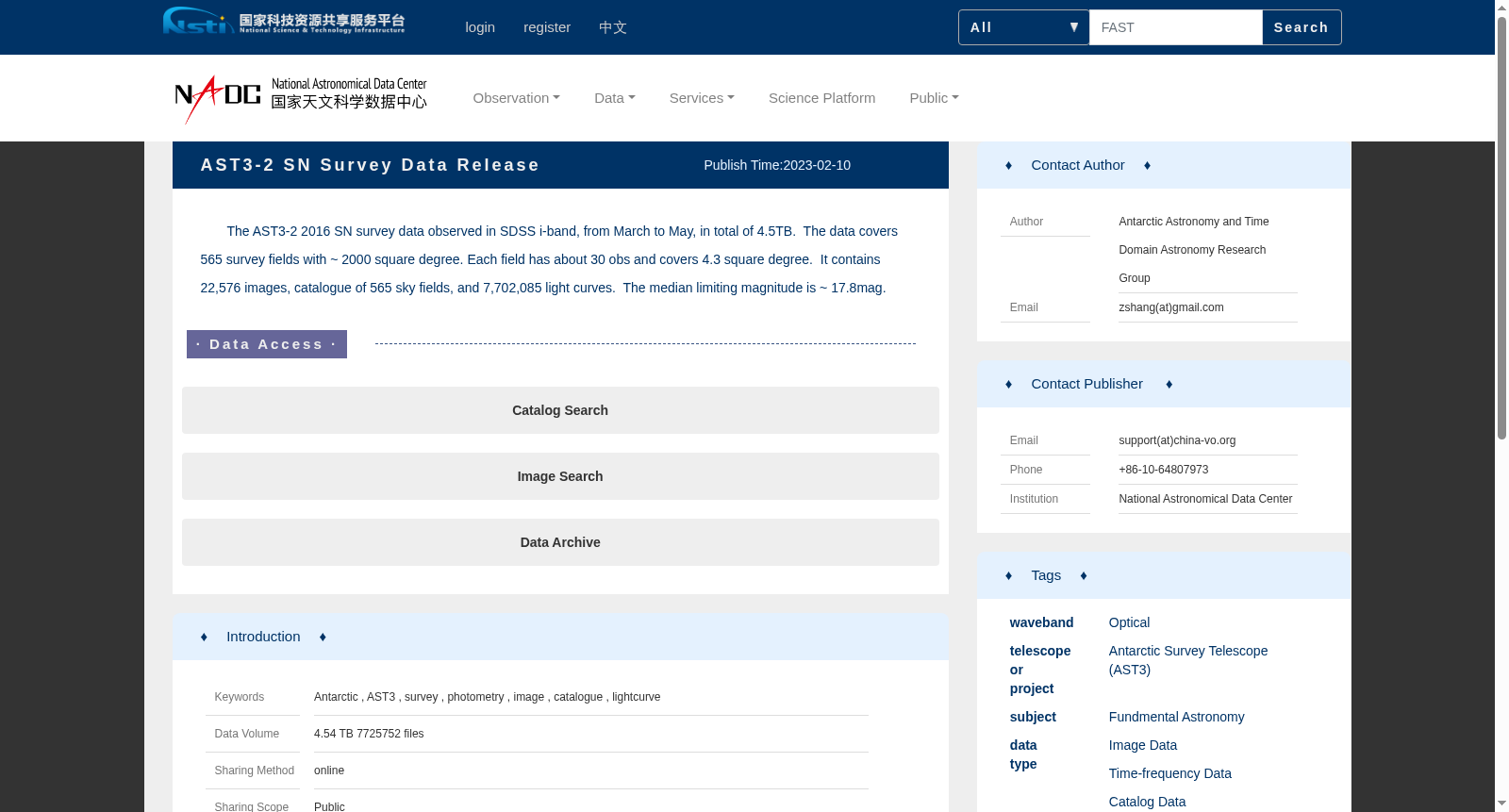This screenshot has height=812, width=1509.
Task: Click the NSTI platform logo
Action: 284,21
